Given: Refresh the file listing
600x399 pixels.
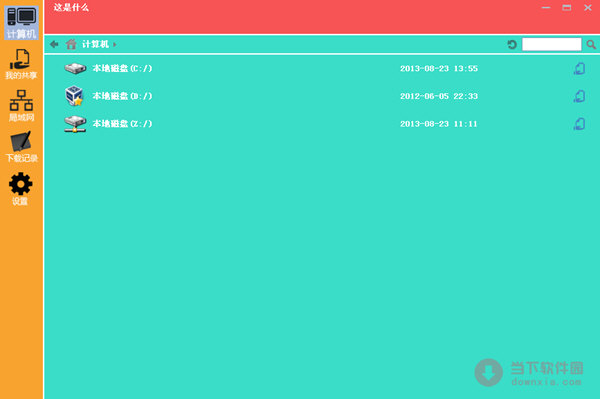Looking at the screenshot, I should pos(512,44).
